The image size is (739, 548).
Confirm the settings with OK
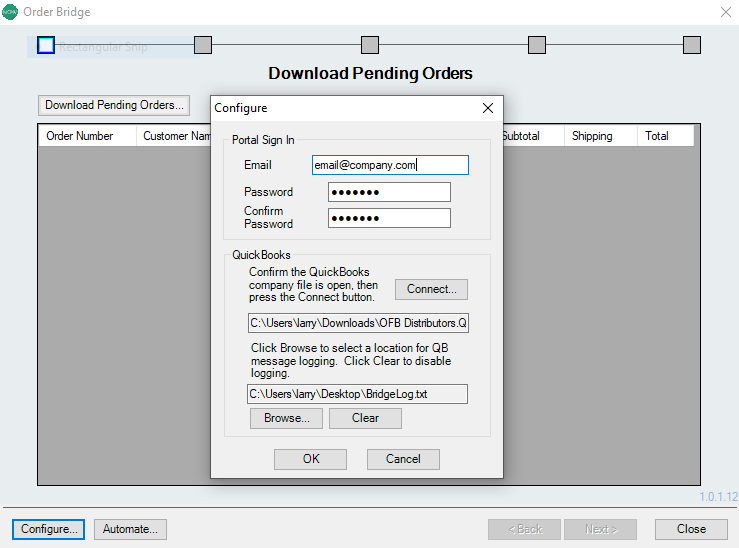pos(310,459)
